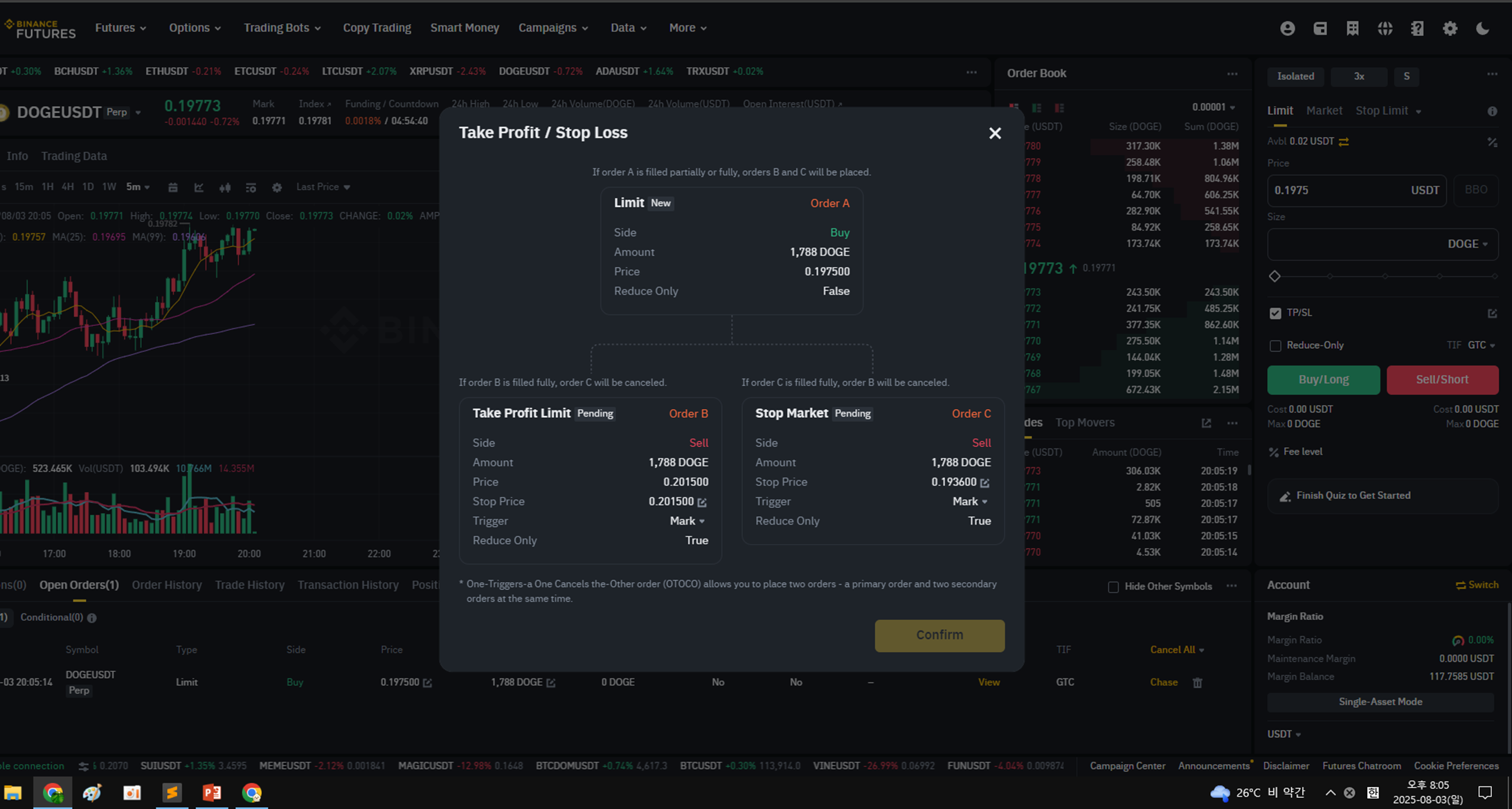
Task: Open the chart settings gear icon
Action: (x=277, y=188)
